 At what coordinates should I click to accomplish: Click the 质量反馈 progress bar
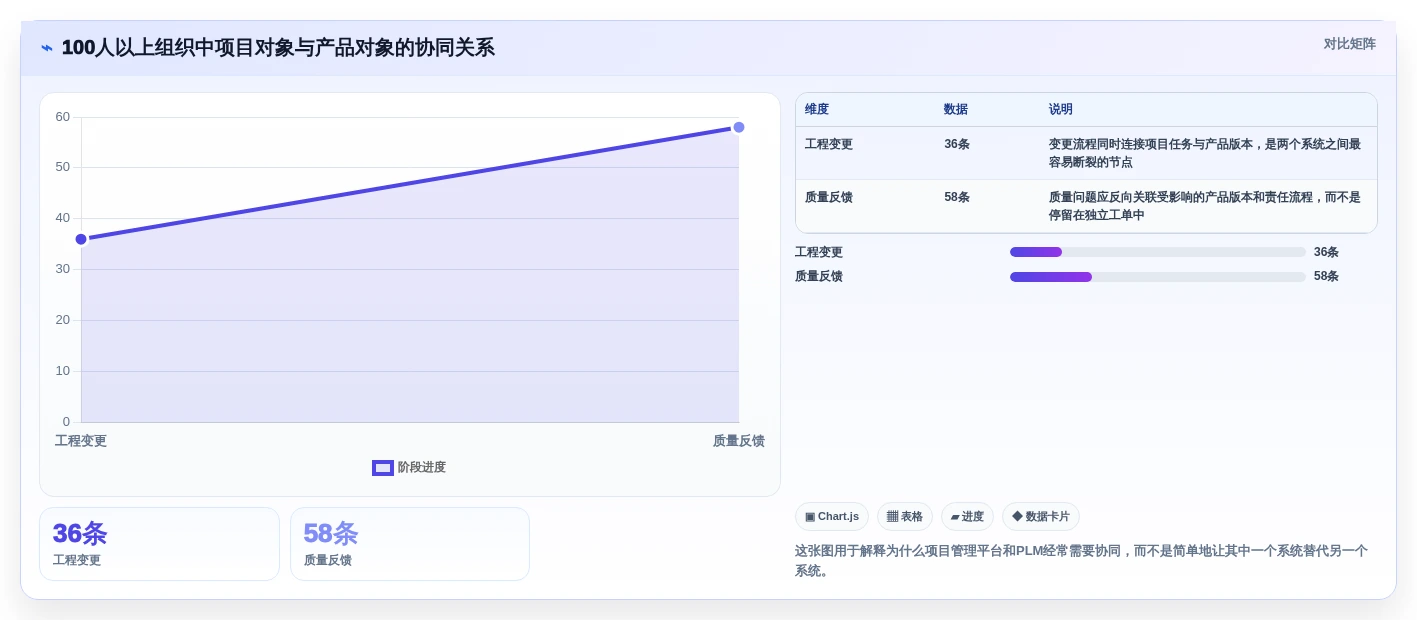pyautogui.click(x=1158, y=277)
